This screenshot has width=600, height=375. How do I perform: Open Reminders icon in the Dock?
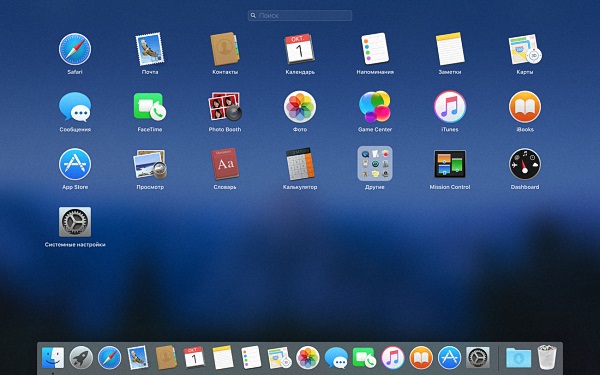tap(251, 358)
